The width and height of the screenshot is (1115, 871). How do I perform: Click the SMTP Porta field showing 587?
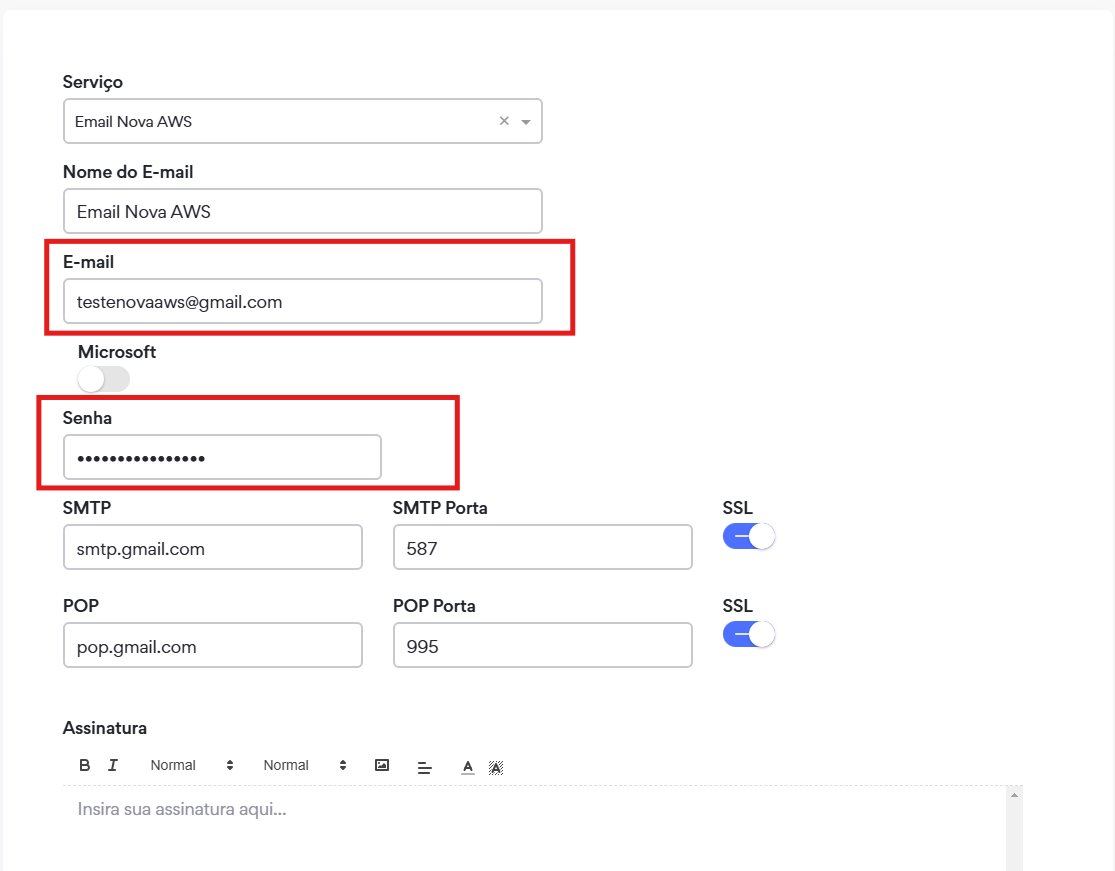click(x=542, y=547)
